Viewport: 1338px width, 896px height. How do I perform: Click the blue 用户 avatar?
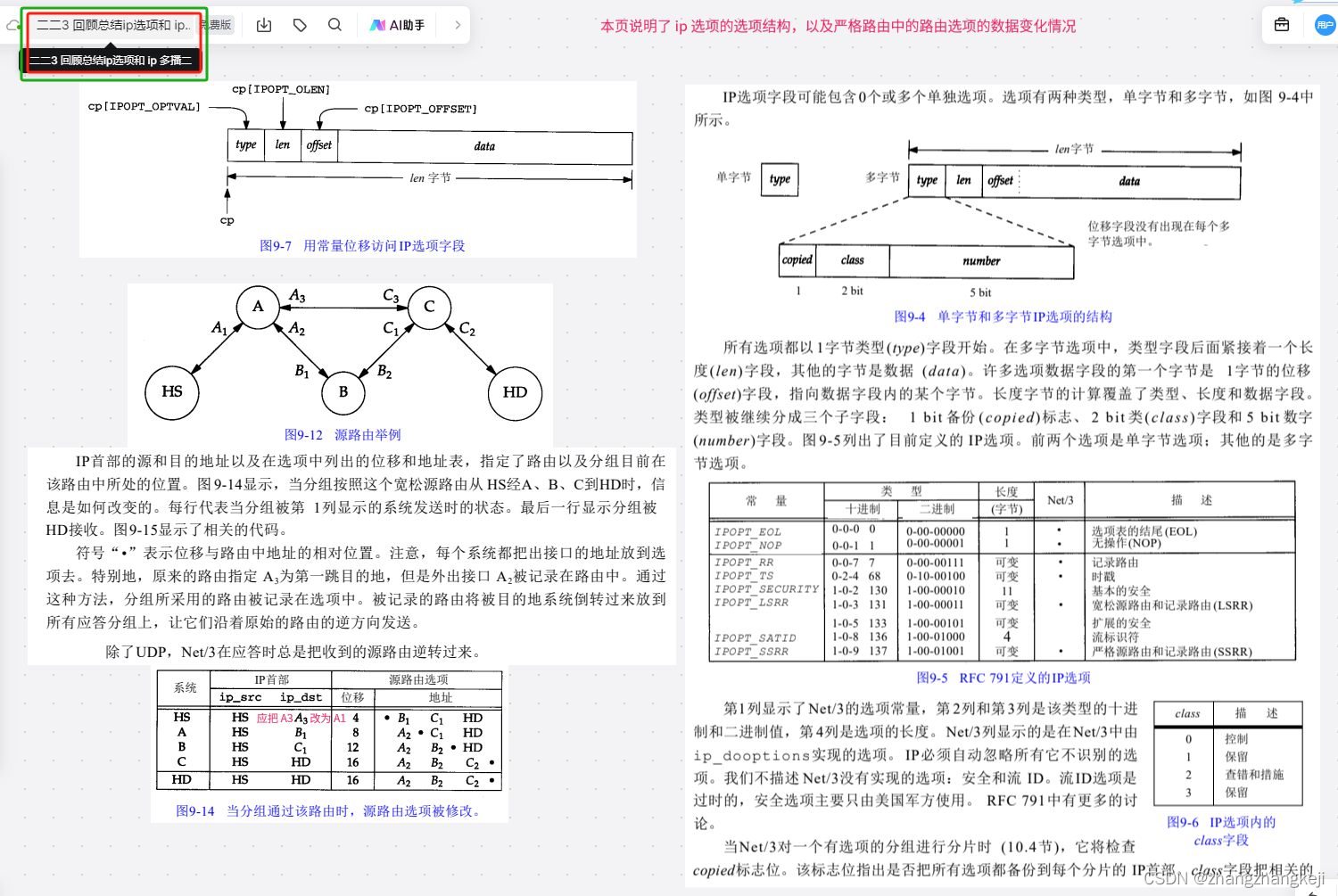(1325, 25)
